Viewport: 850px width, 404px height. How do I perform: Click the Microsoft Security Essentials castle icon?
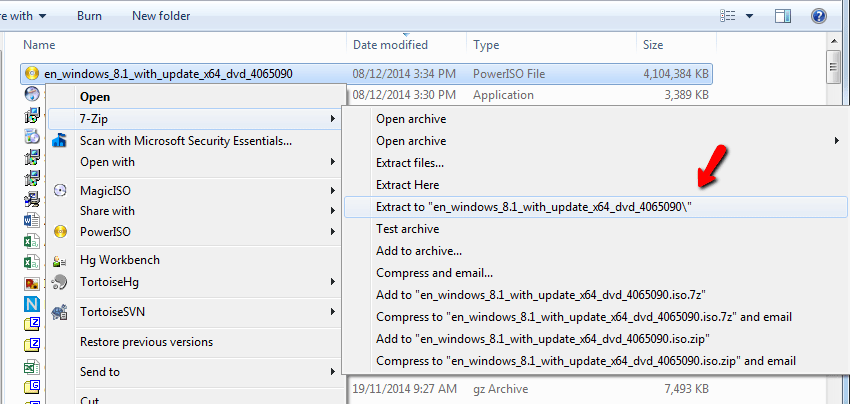coord(59,141)
